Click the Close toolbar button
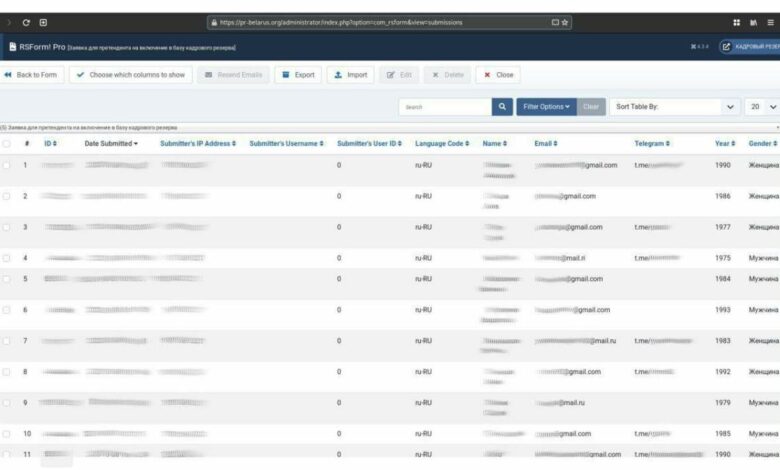 tap(498, 75)
